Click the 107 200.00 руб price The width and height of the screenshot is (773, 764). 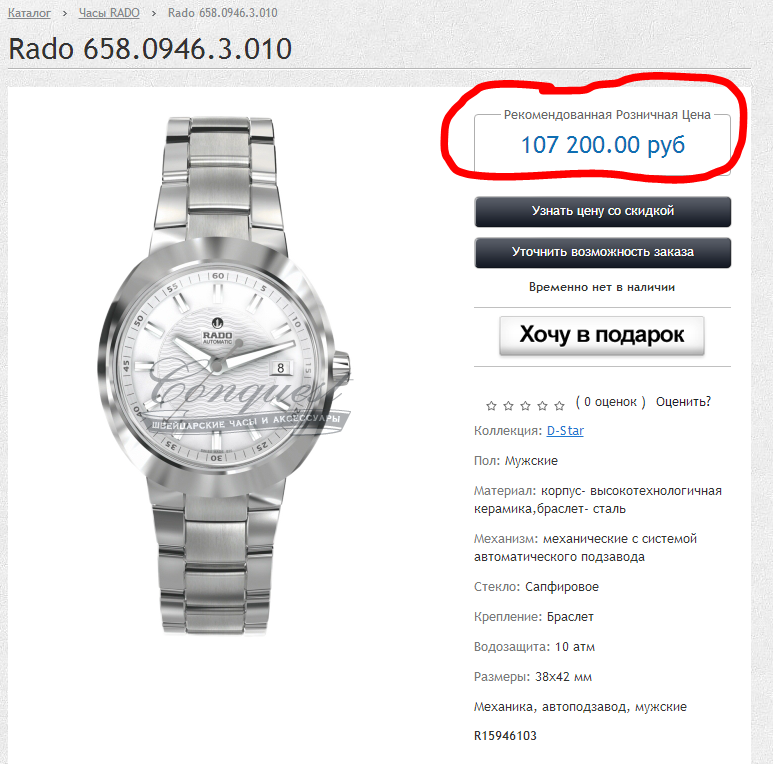coord(603,145)
